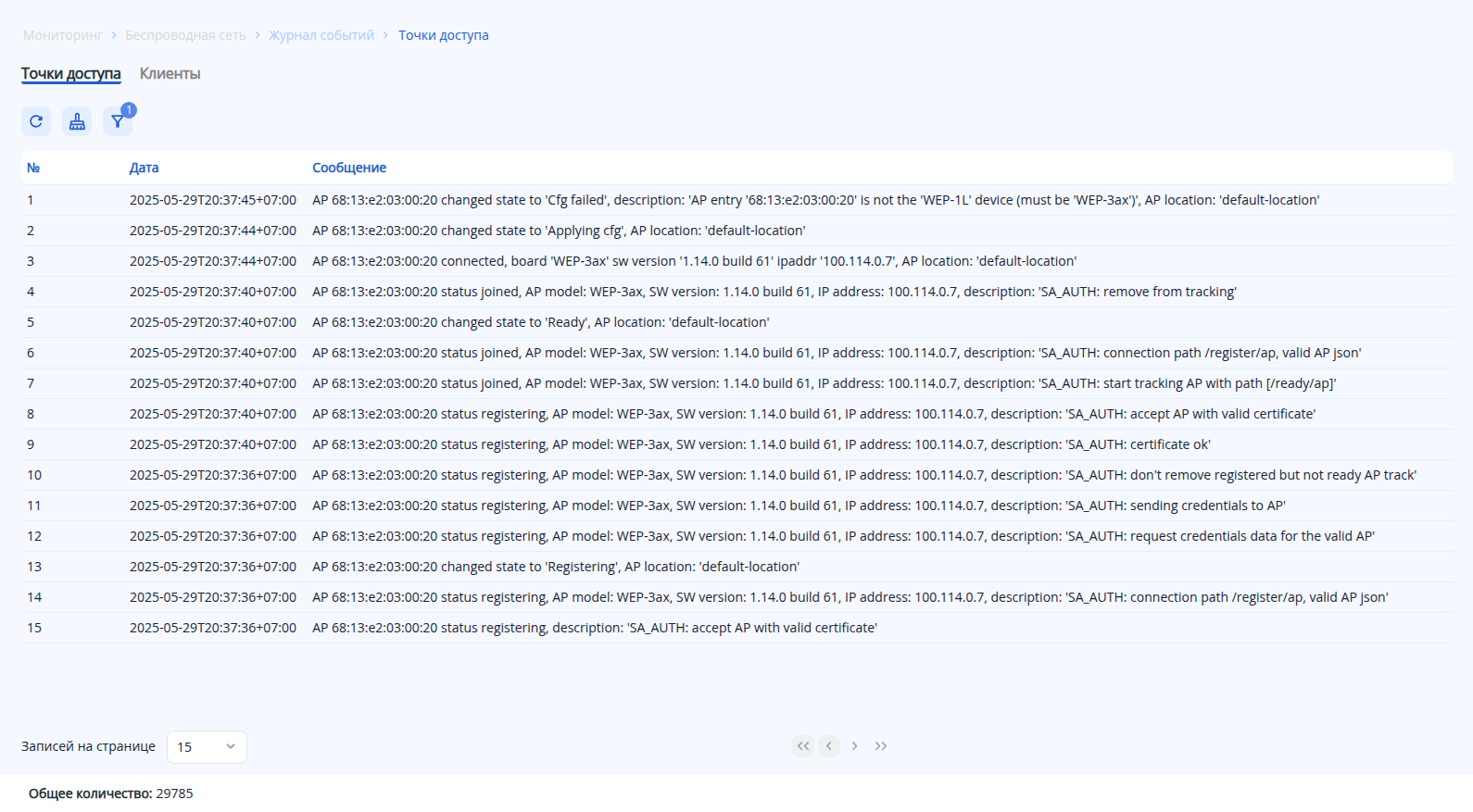The image size is (1473, 812).
Task: Click the refresh log icon
Action: pyautogui.click(x=36, y=121)
